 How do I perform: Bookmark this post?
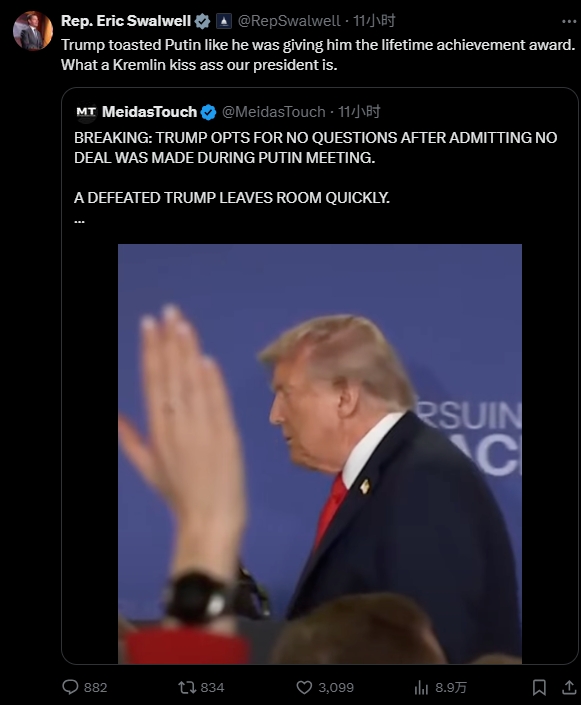(x=539, y=687)
